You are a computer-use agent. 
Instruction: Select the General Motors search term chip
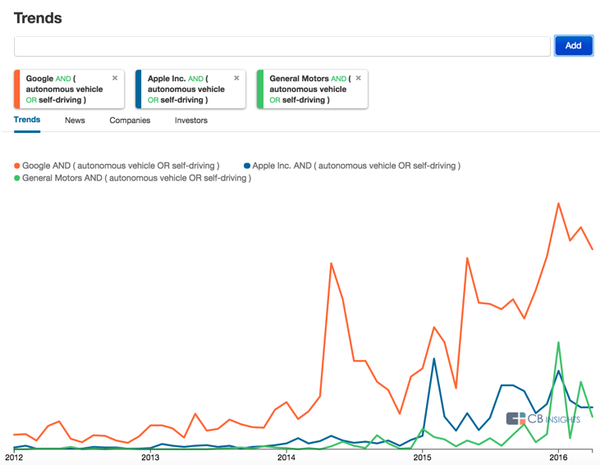click(305, 89)
